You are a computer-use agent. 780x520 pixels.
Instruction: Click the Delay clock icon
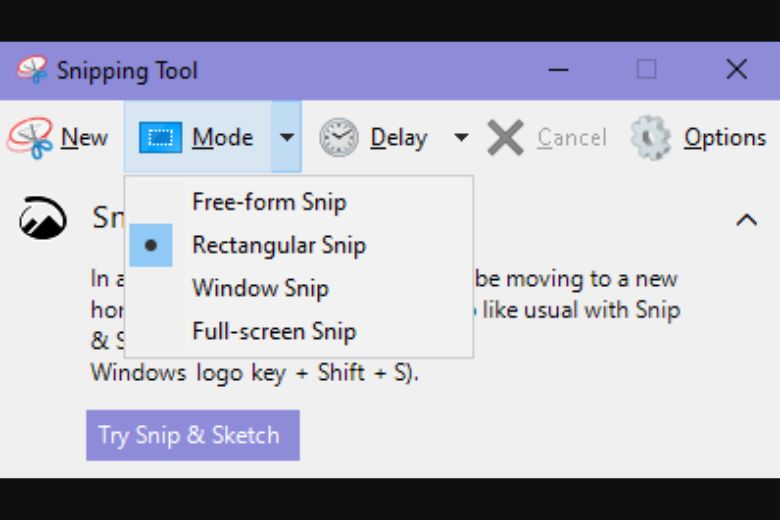pos(339,138)
